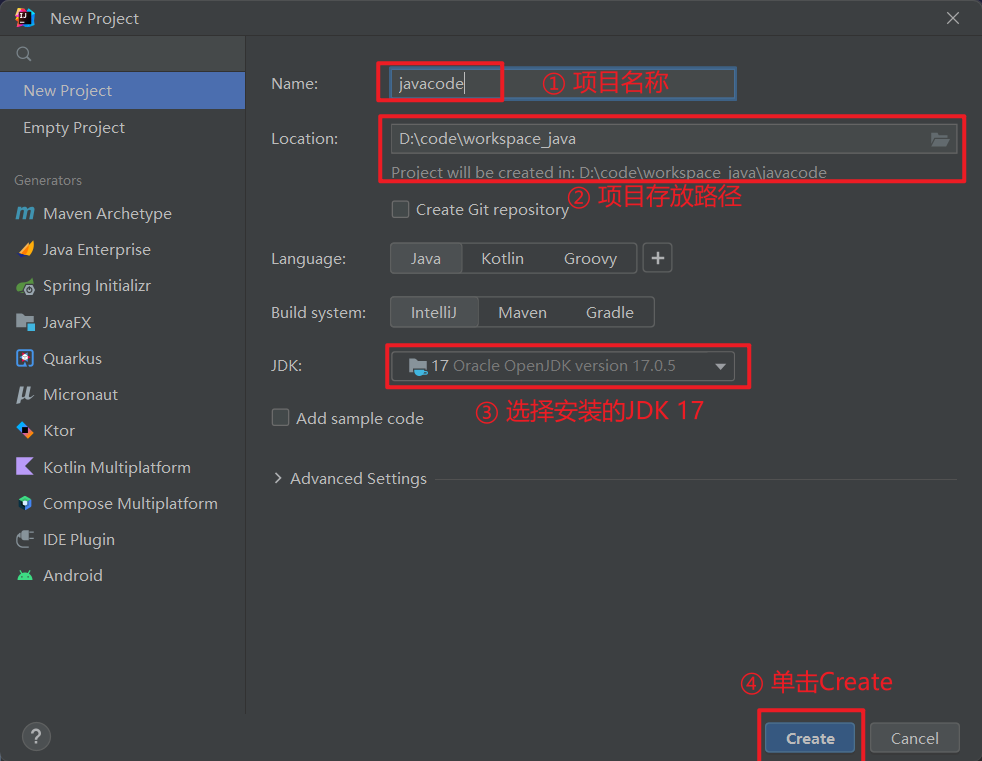
Task: Click the 'Location:' label
Action: click(304, 138)
